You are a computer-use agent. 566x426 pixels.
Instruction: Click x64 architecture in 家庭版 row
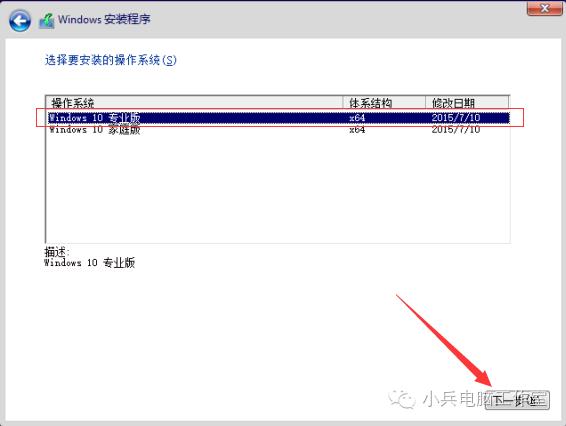pos(357,129)
